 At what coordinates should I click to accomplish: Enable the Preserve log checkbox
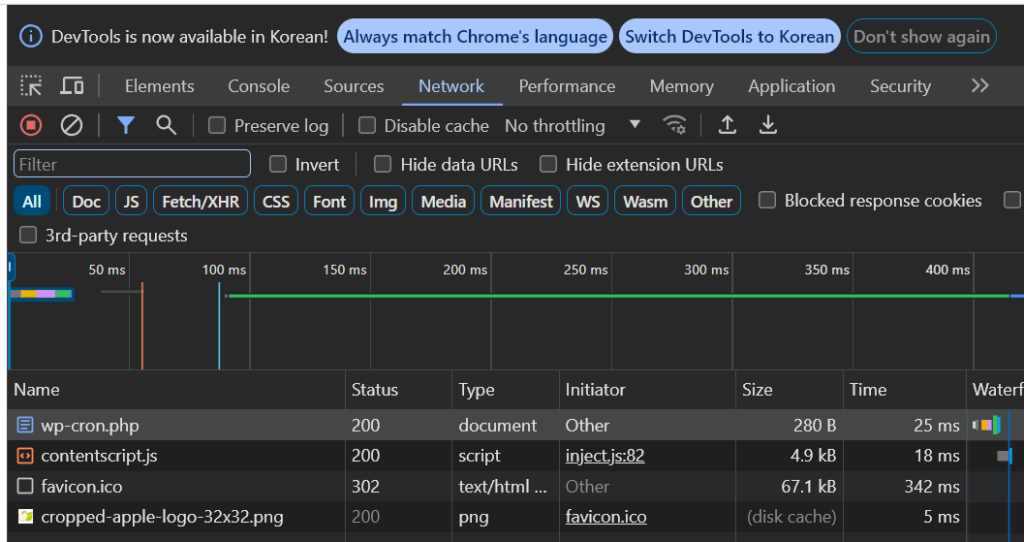(x=217, y=126)
